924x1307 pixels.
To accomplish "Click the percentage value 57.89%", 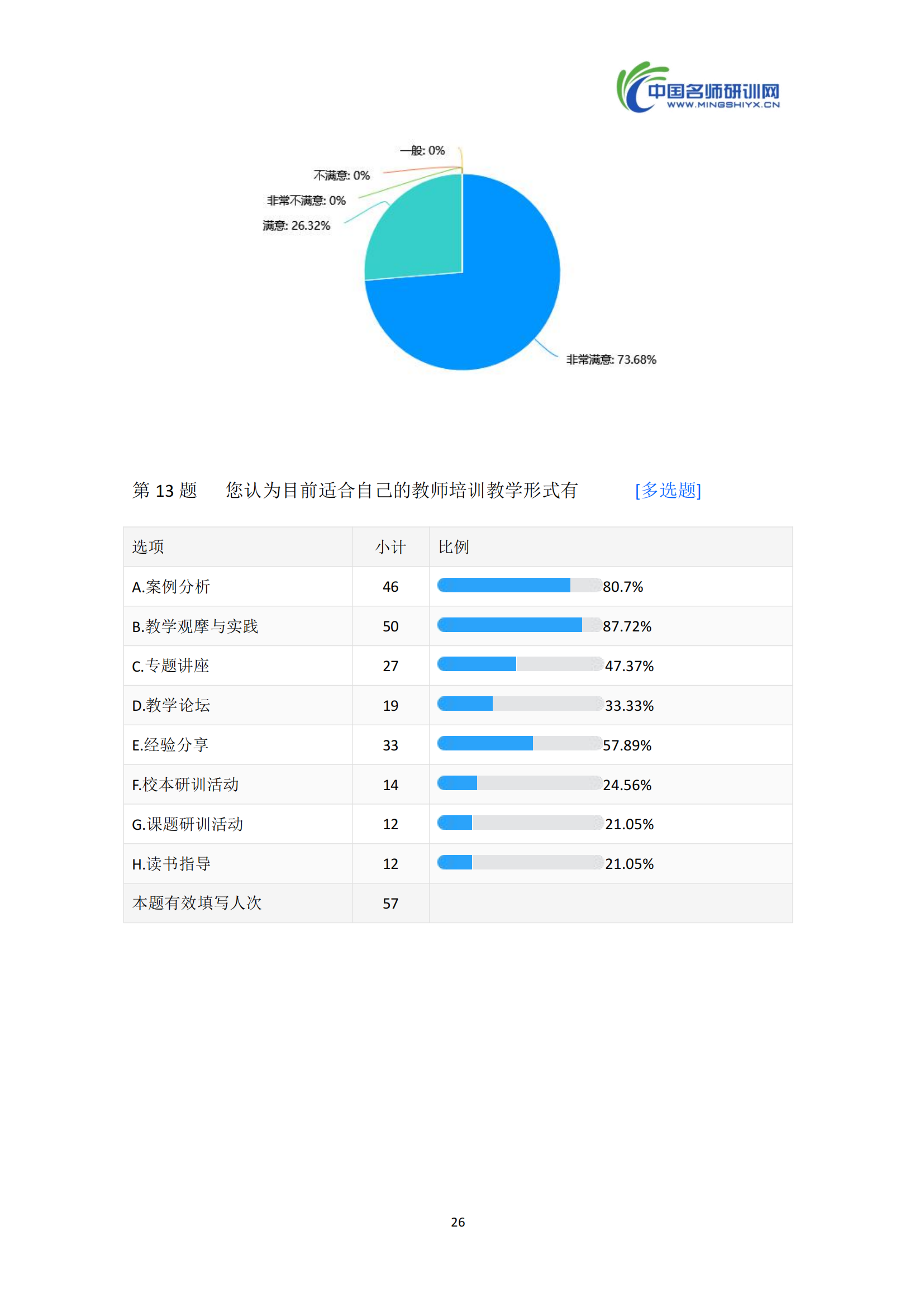I will (x=627, y=745).
